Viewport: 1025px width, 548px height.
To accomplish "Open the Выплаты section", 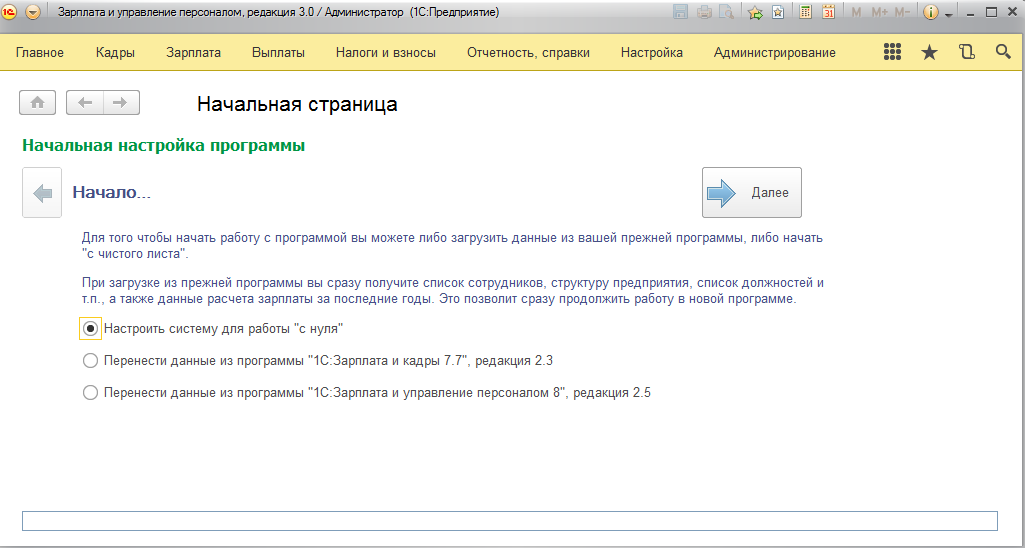I will [x=278, y=53].
